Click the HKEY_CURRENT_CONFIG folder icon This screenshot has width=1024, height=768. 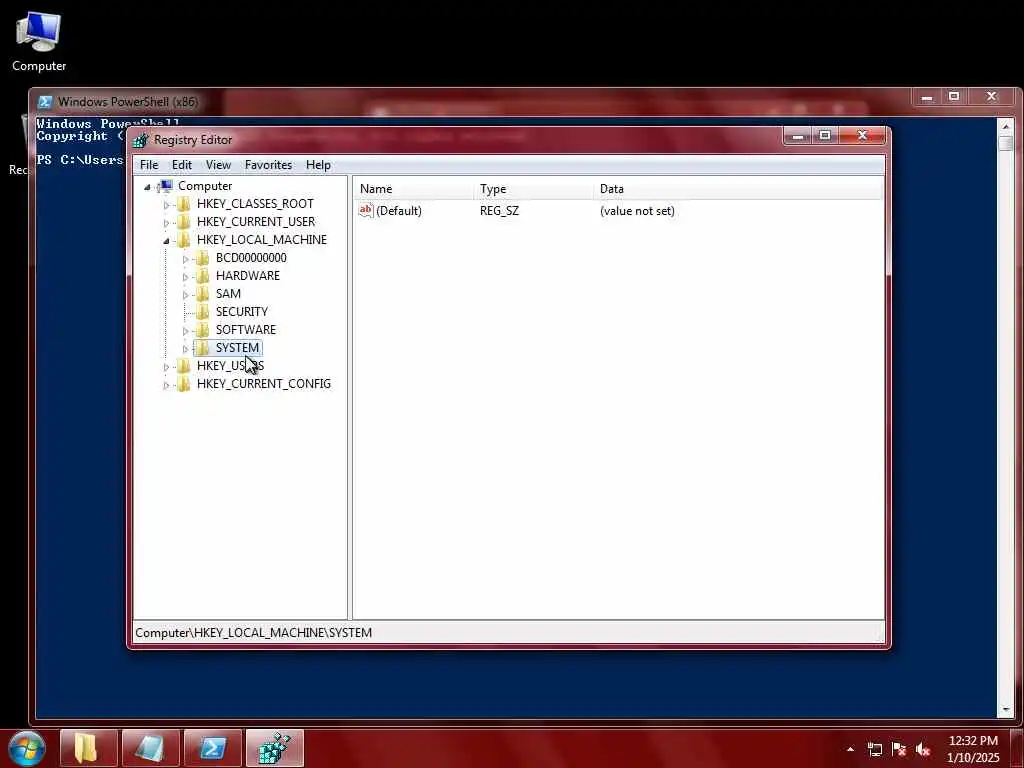184,383
